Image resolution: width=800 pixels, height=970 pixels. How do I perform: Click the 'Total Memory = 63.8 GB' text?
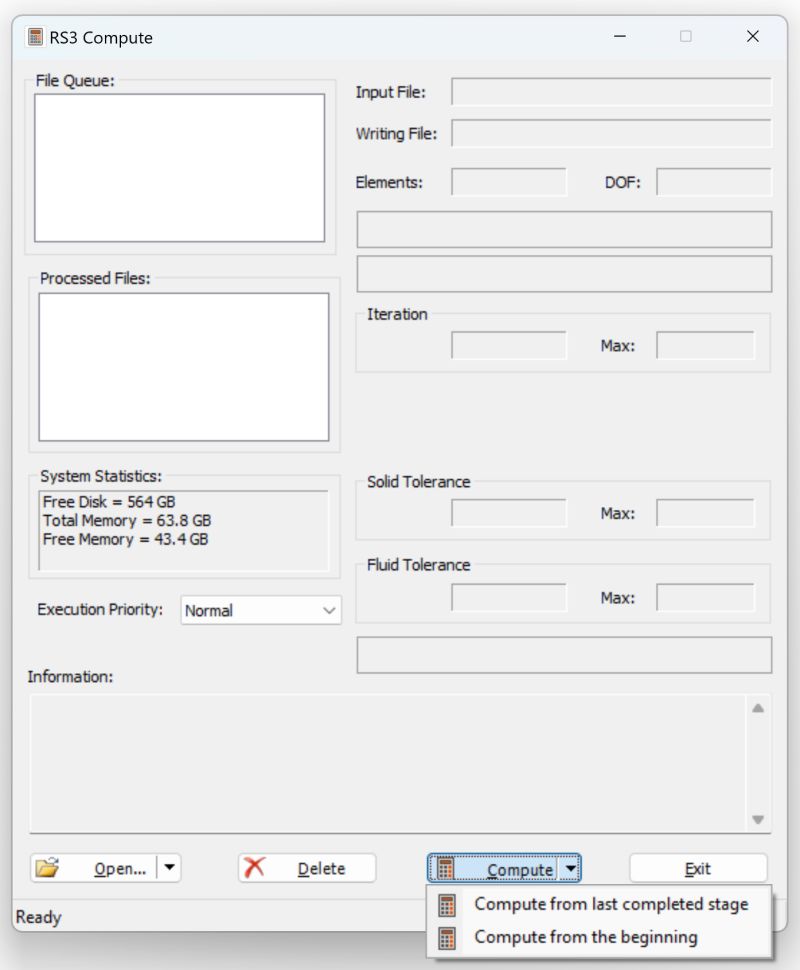click(127, 520)
